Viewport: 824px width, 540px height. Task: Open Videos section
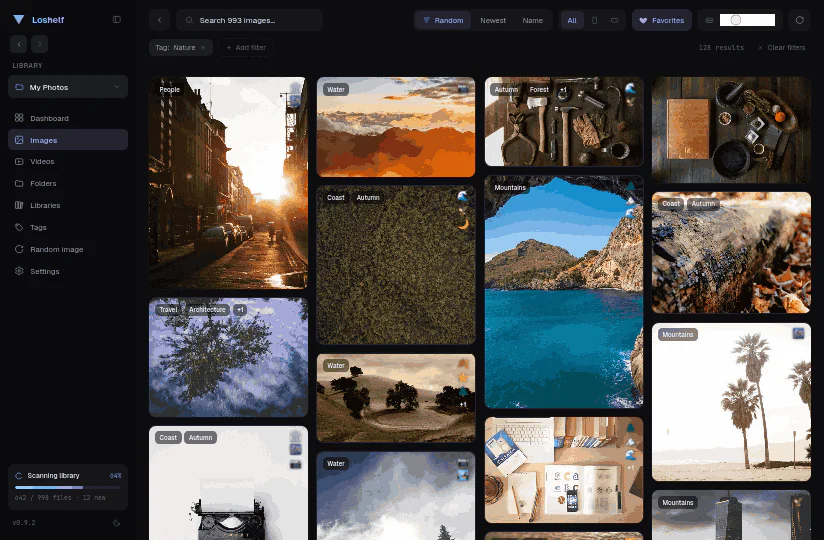coord(68,161)
